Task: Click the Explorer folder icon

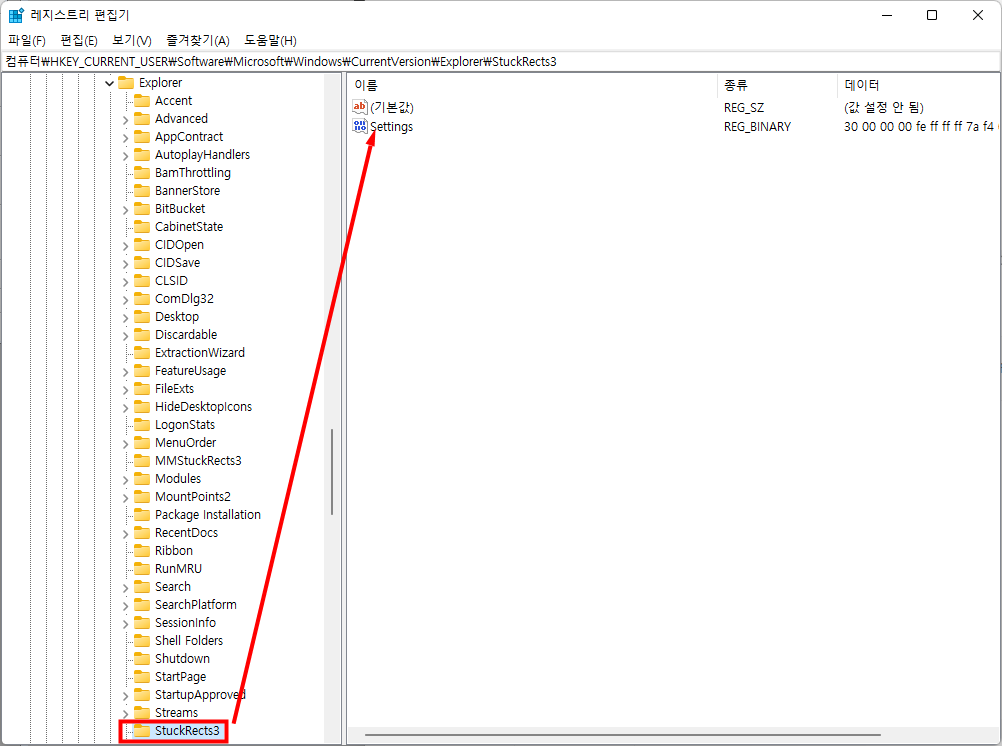Action: 126,82
